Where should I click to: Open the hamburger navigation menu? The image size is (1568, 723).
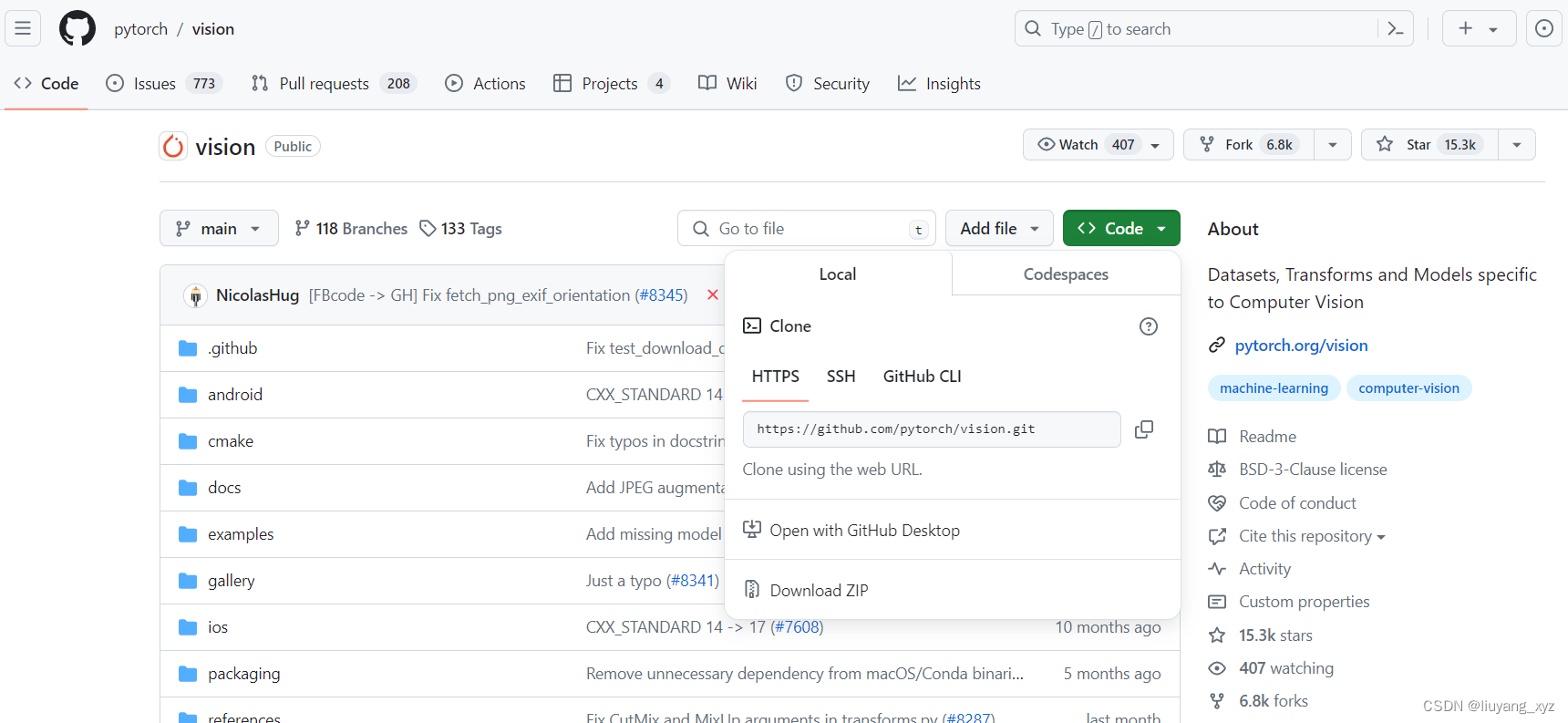point(23,28)
